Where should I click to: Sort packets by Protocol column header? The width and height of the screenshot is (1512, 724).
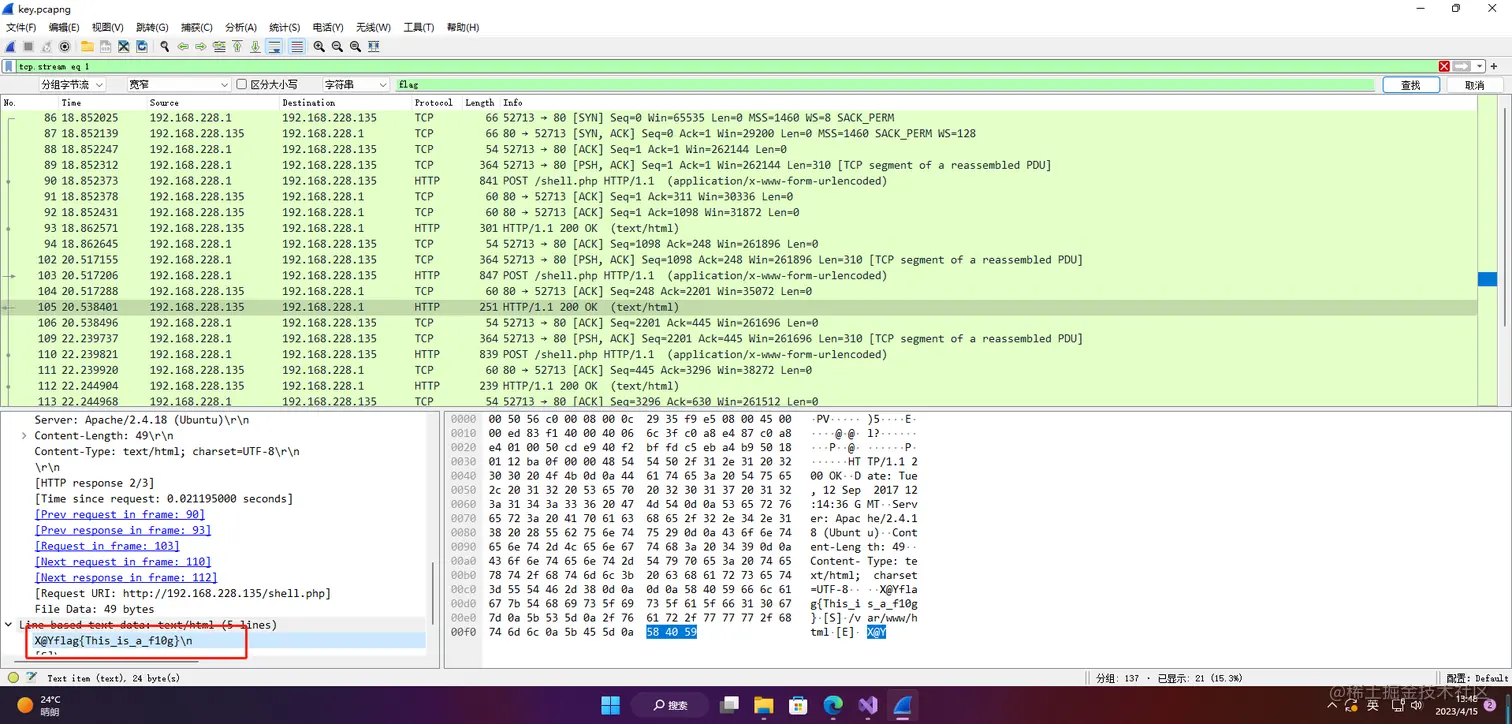tap(436, 103)
